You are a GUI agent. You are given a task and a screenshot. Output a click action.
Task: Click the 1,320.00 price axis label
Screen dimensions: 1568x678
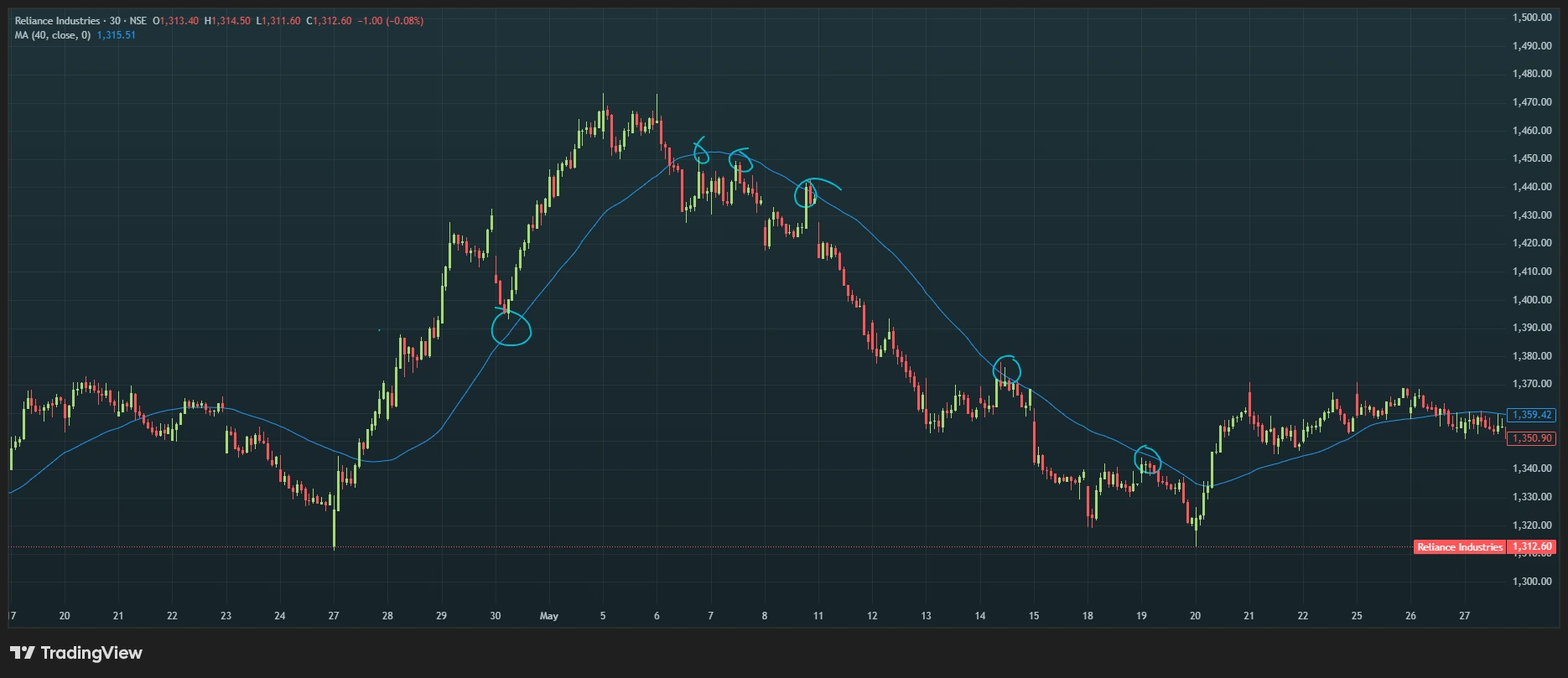[1532, 525]
